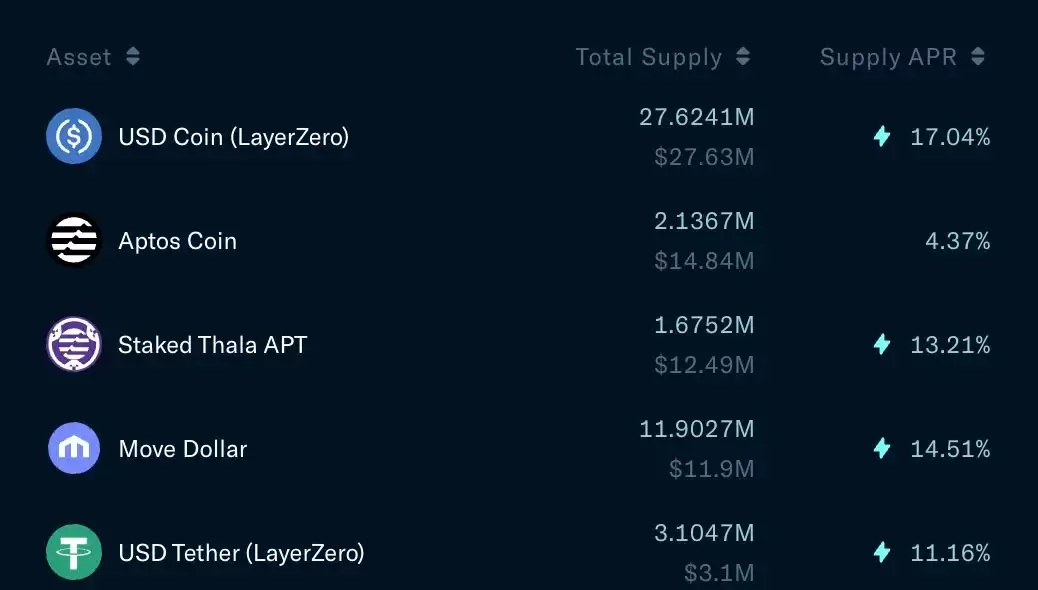Click lightning bolt icon beside 17.04%
Viewport: 1038px width, 590px height.
(x=882, y=137)
